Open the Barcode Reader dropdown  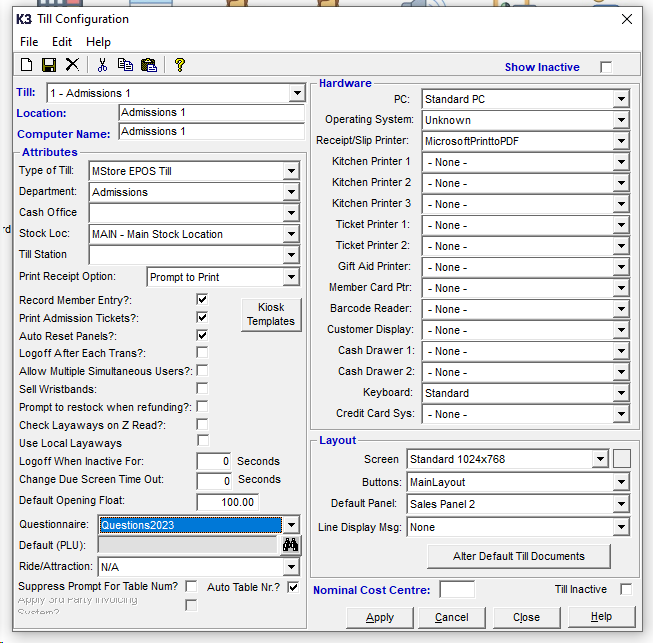click(x=621, y=309)
